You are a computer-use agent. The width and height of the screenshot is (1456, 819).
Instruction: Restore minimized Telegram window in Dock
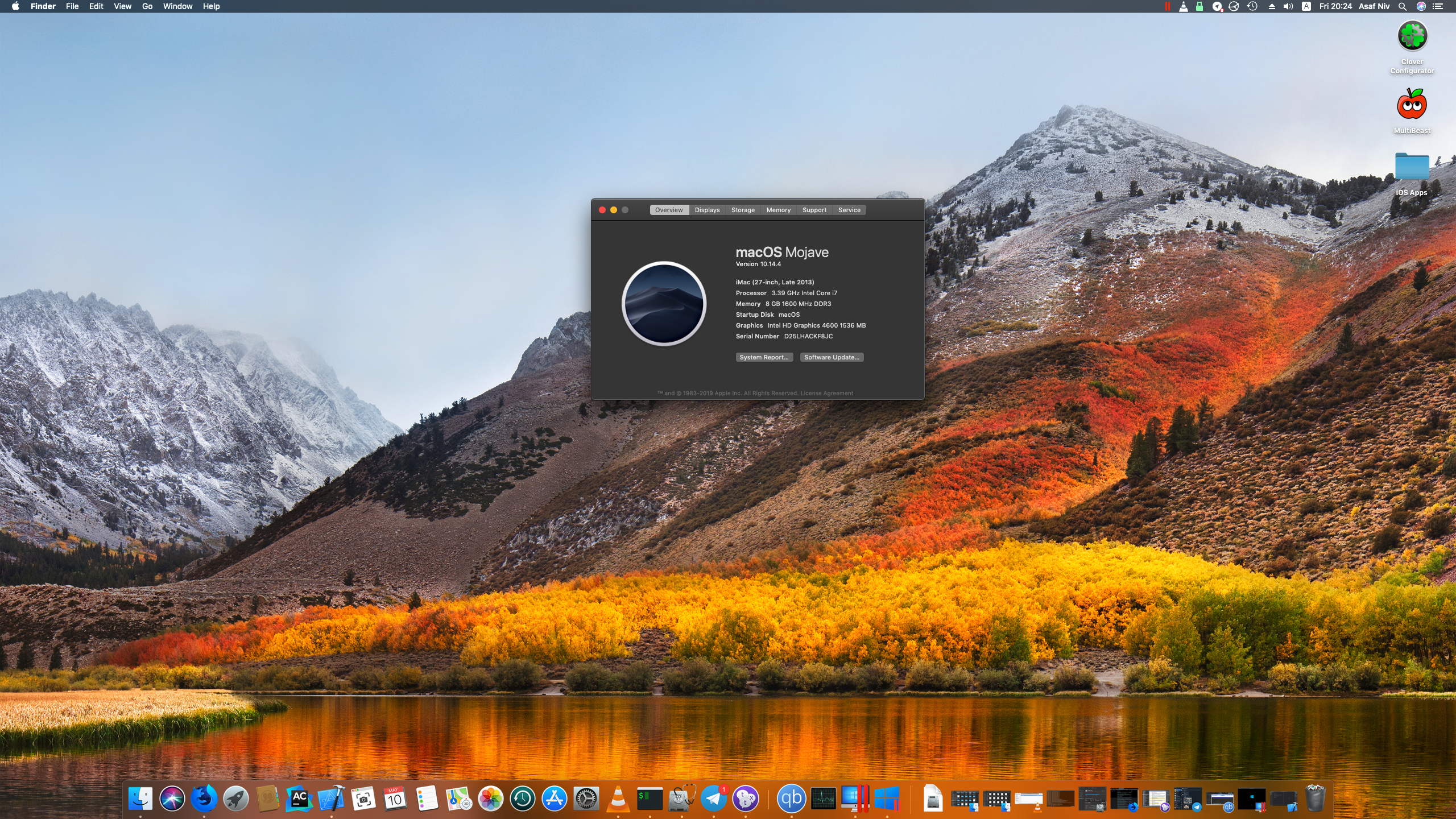1188,799
